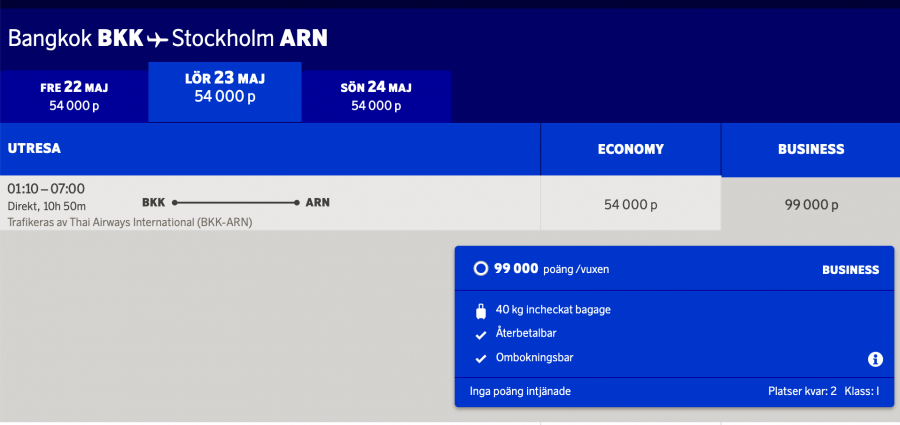Screen dimensions: 900x425
Task: Click the Thai Airways International operator text
Action: point(130,222)
